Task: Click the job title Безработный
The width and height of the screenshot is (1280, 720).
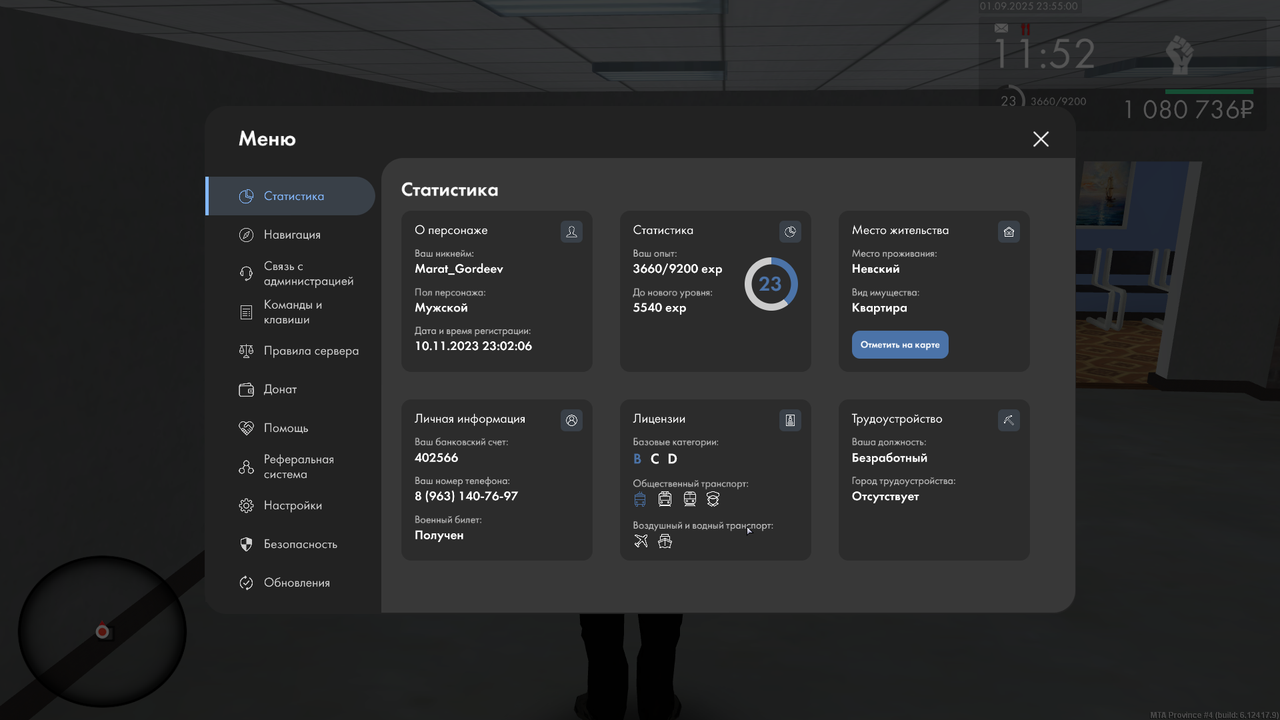Action: coord(890,458)
